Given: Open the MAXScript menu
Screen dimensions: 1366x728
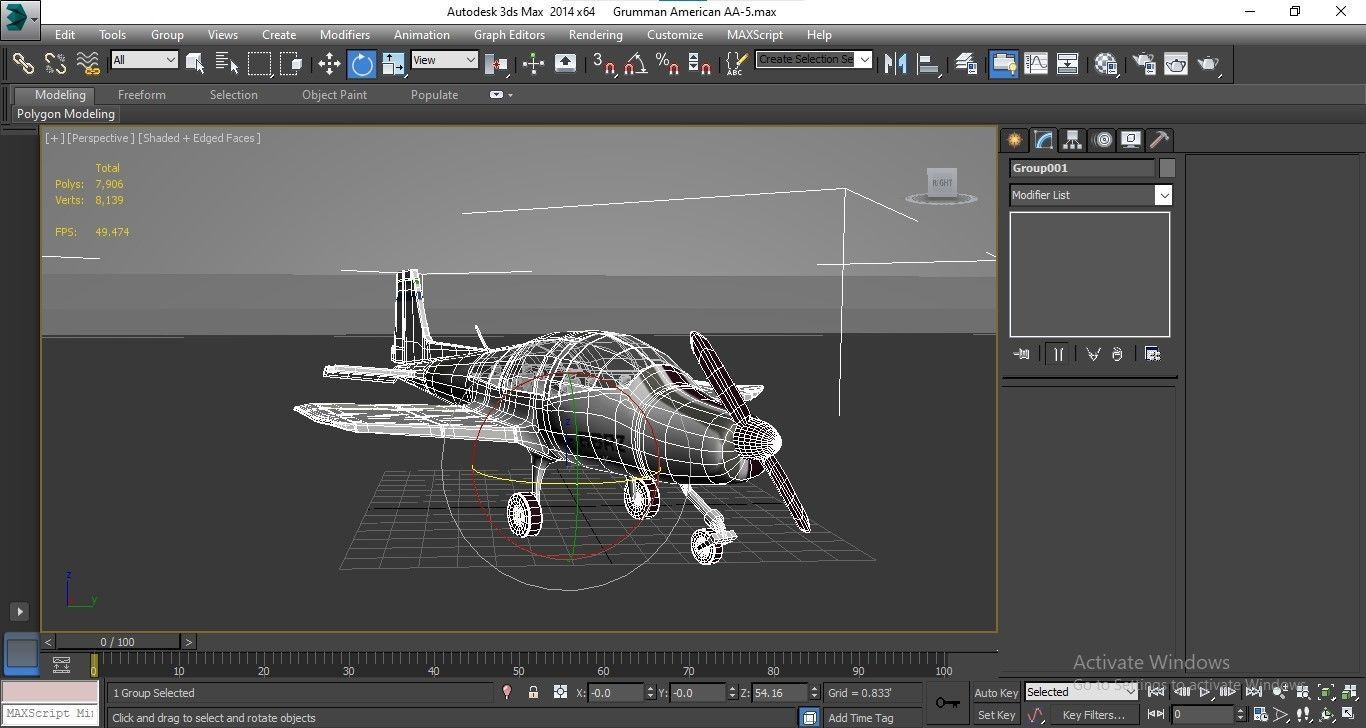Looking at the screenshot, I should pyautogui.click(x=755, y=34).
